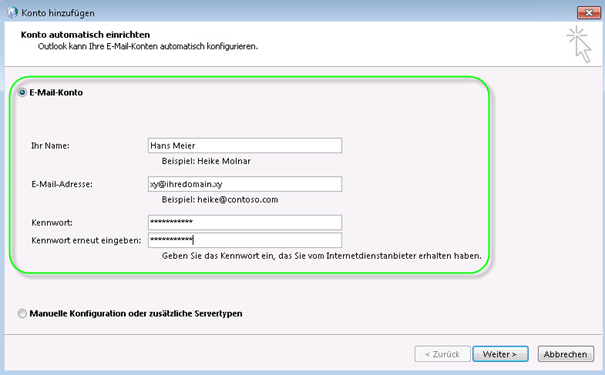Click 'Outlook kann Ihre E-Mail-Konten' subtitle text
Viewport: 605px width, 375px height.
click(x=148, y=47)
